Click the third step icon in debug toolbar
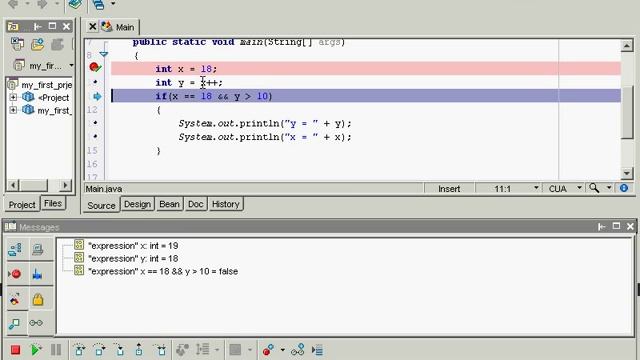 pyautogui.click(x=120, y=350)
